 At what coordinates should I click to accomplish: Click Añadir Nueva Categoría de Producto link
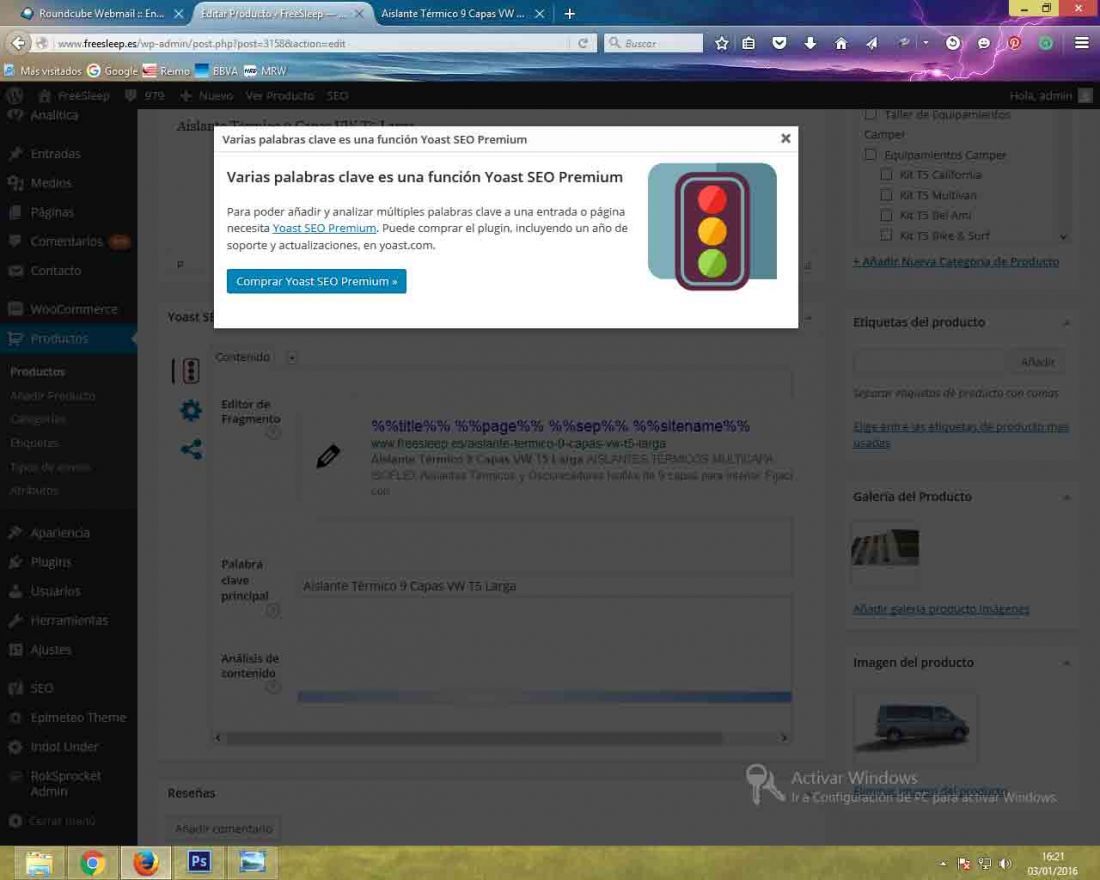click(955, 262)
